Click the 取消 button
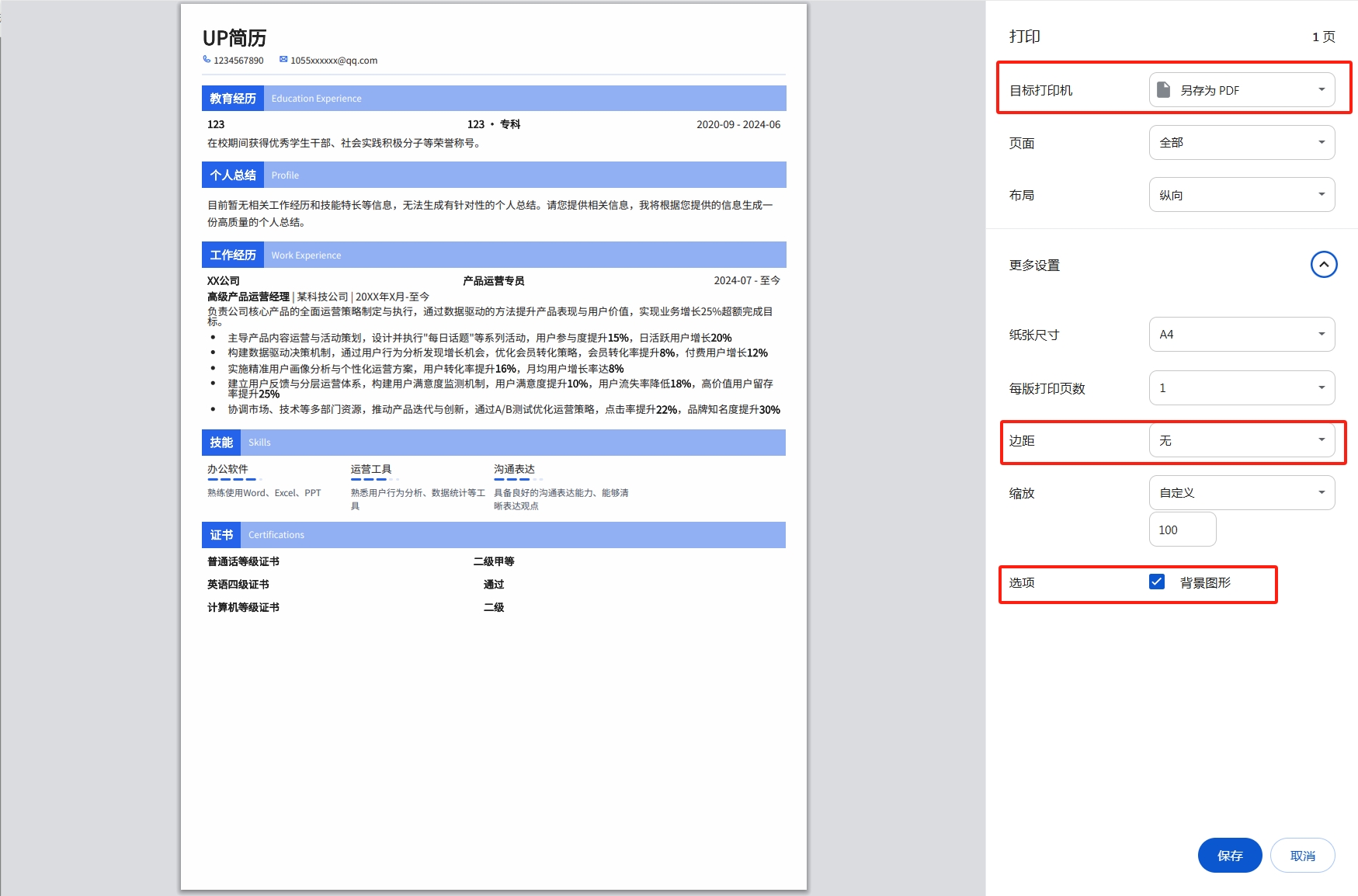The height and width of the screenshot is (896, 1358). pyautogui.click(x=1302, y=856)
